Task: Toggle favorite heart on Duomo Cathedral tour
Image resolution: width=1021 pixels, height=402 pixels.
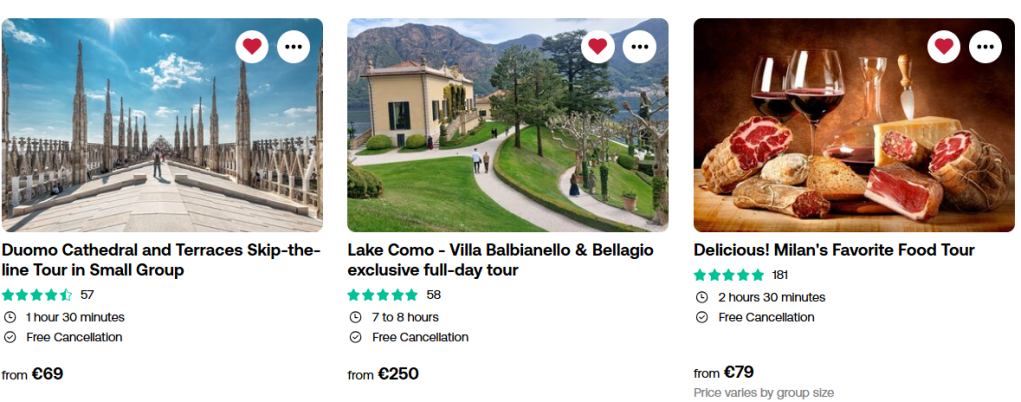Action: pyautogui.click(x=252, y=46)
